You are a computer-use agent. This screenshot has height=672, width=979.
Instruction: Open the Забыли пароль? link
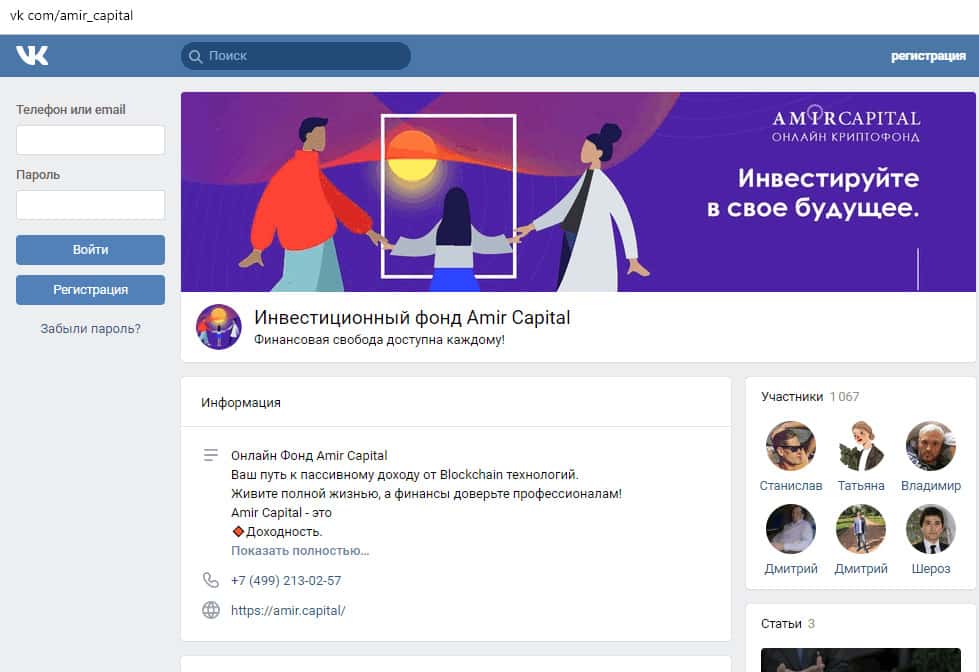click(91, 329)
